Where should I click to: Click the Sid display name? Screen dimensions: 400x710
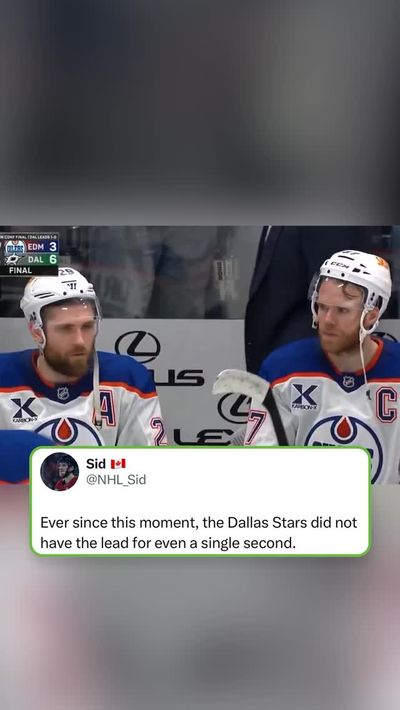tap(96, 463)
